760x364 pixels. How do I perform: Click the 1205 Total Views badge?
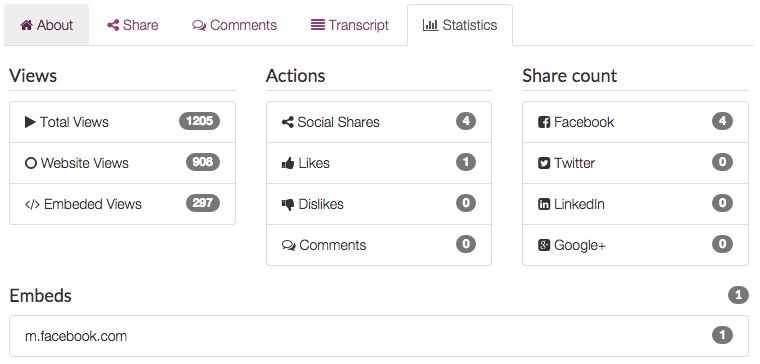tap(199, 121)
